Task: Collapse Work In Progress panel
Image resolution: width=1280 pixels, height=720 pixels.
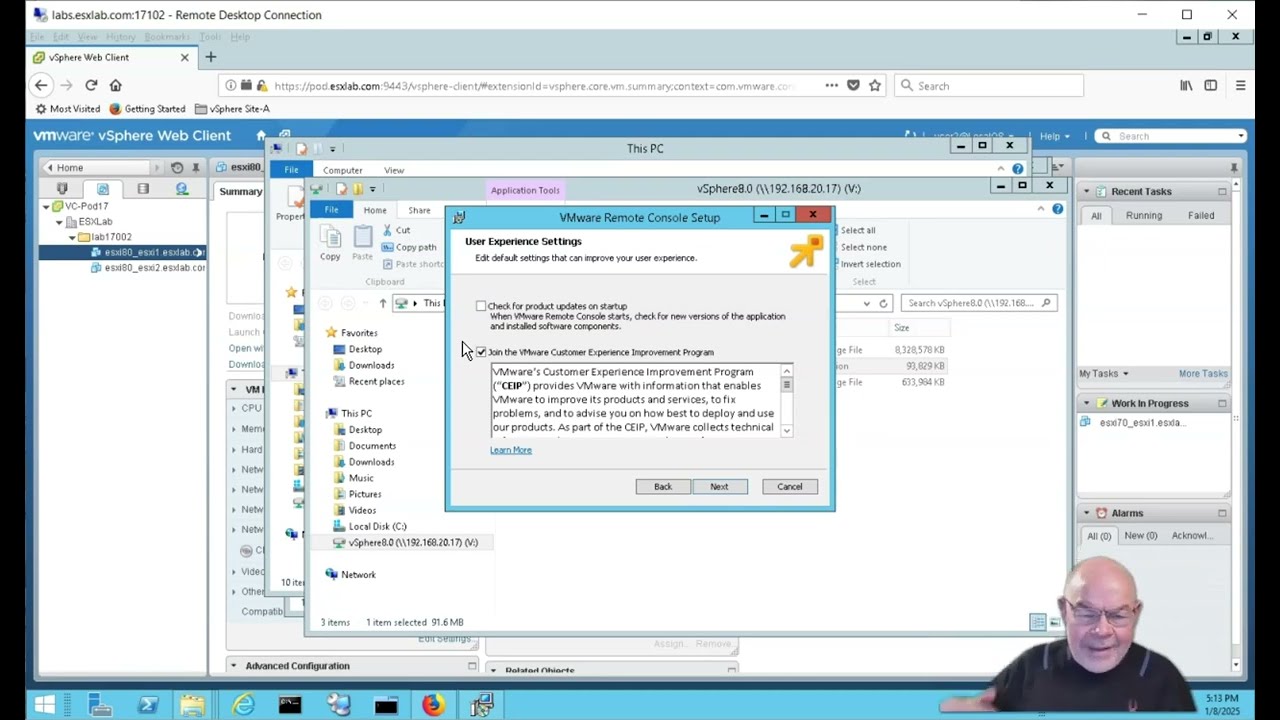Action: (1087, 403)
